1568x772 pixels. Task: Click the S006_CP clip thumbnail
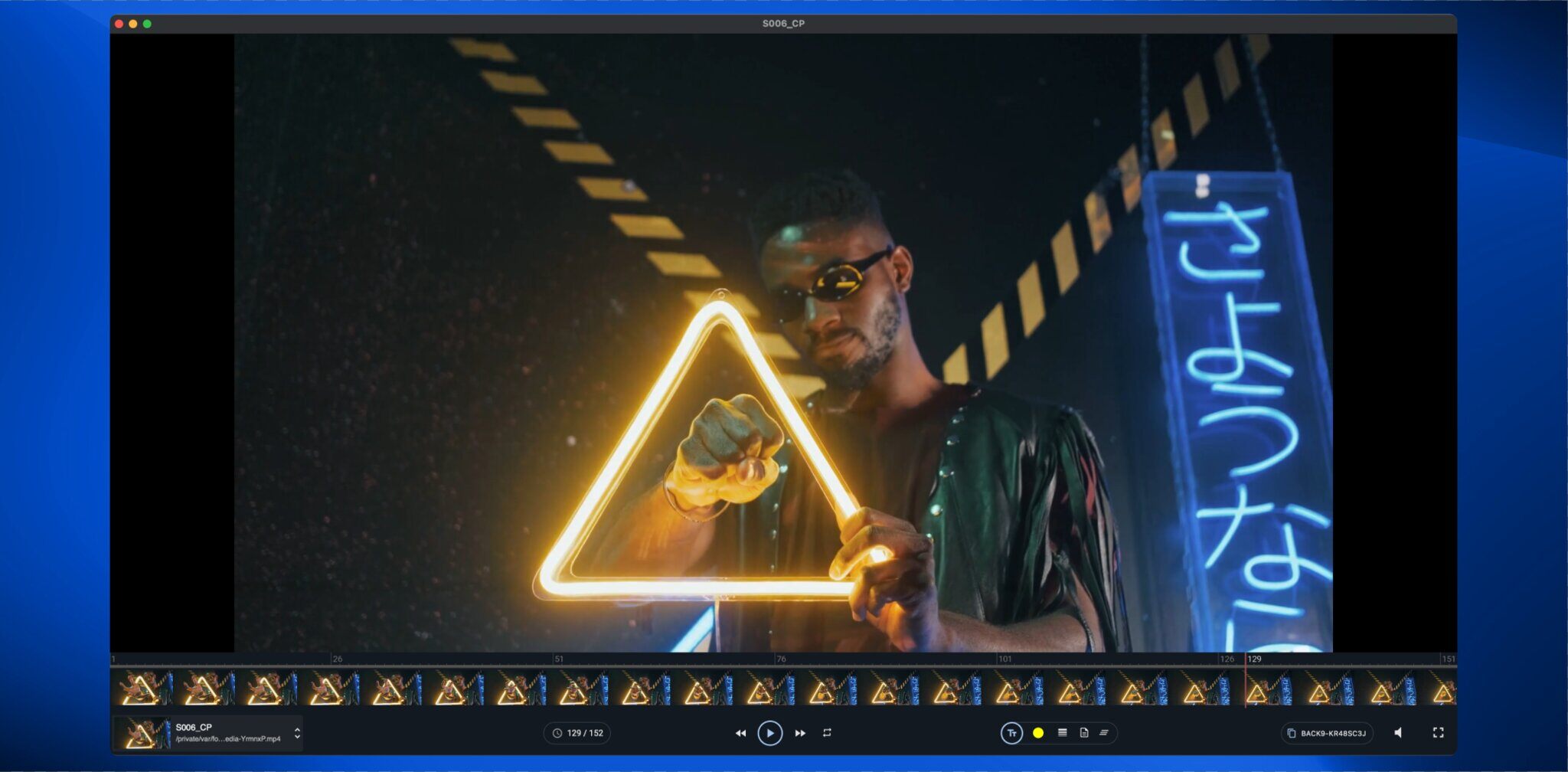[142, 733]
